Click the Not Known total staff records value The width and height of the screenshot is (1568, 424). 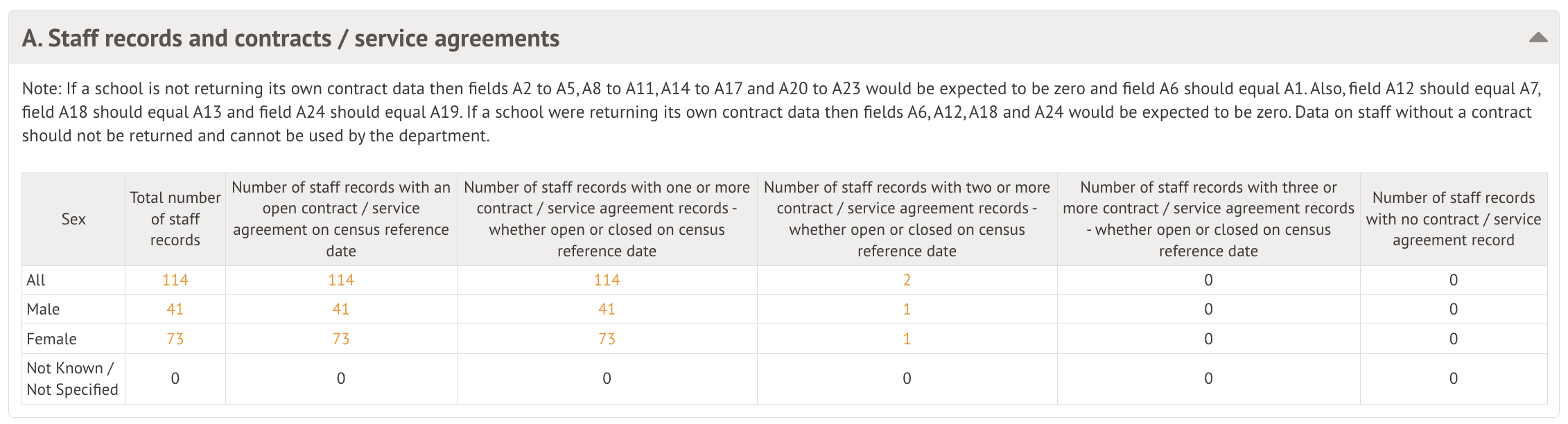[175, 378]
